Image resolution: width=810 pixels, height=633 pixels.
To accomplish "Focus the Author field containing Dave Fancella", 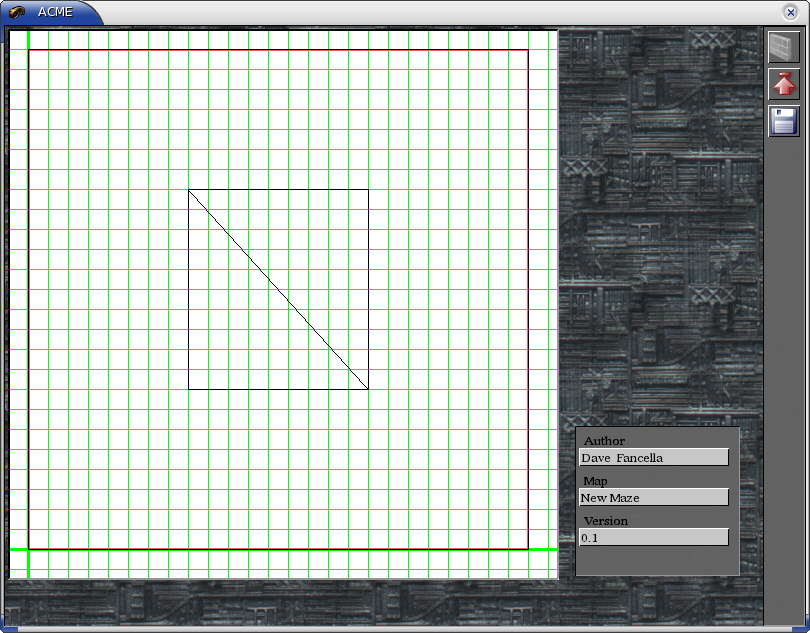I will (653, 458).
